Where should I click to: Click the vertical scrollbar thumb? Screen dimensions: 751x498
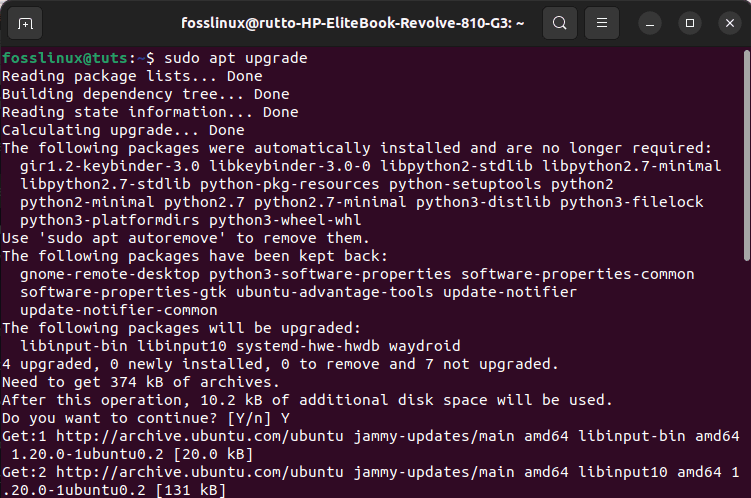click(747, 155)
